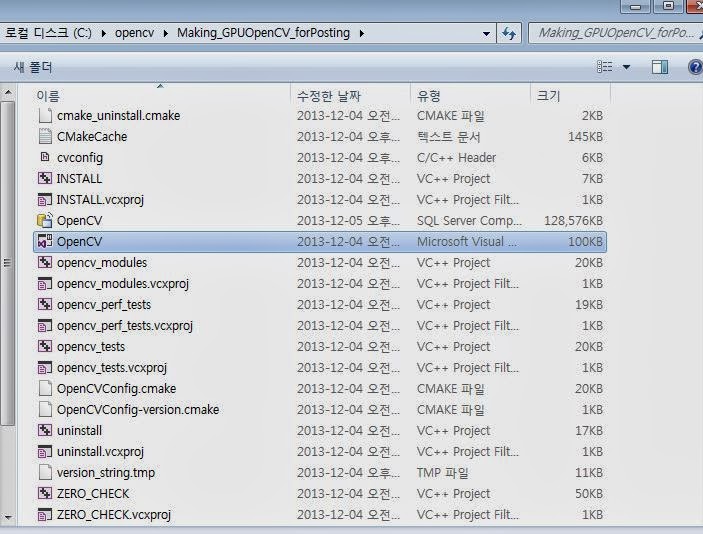Viewport: 703px width, 534px height.
Task: Select the cmake_uninstall.cmake file name
Action: (x=118, y=116)
